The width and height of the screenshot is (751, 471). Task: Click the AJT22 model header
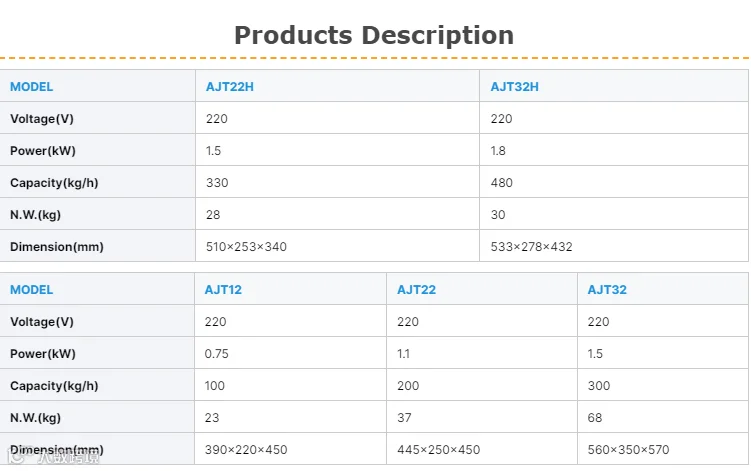click(x=416, y=290)
